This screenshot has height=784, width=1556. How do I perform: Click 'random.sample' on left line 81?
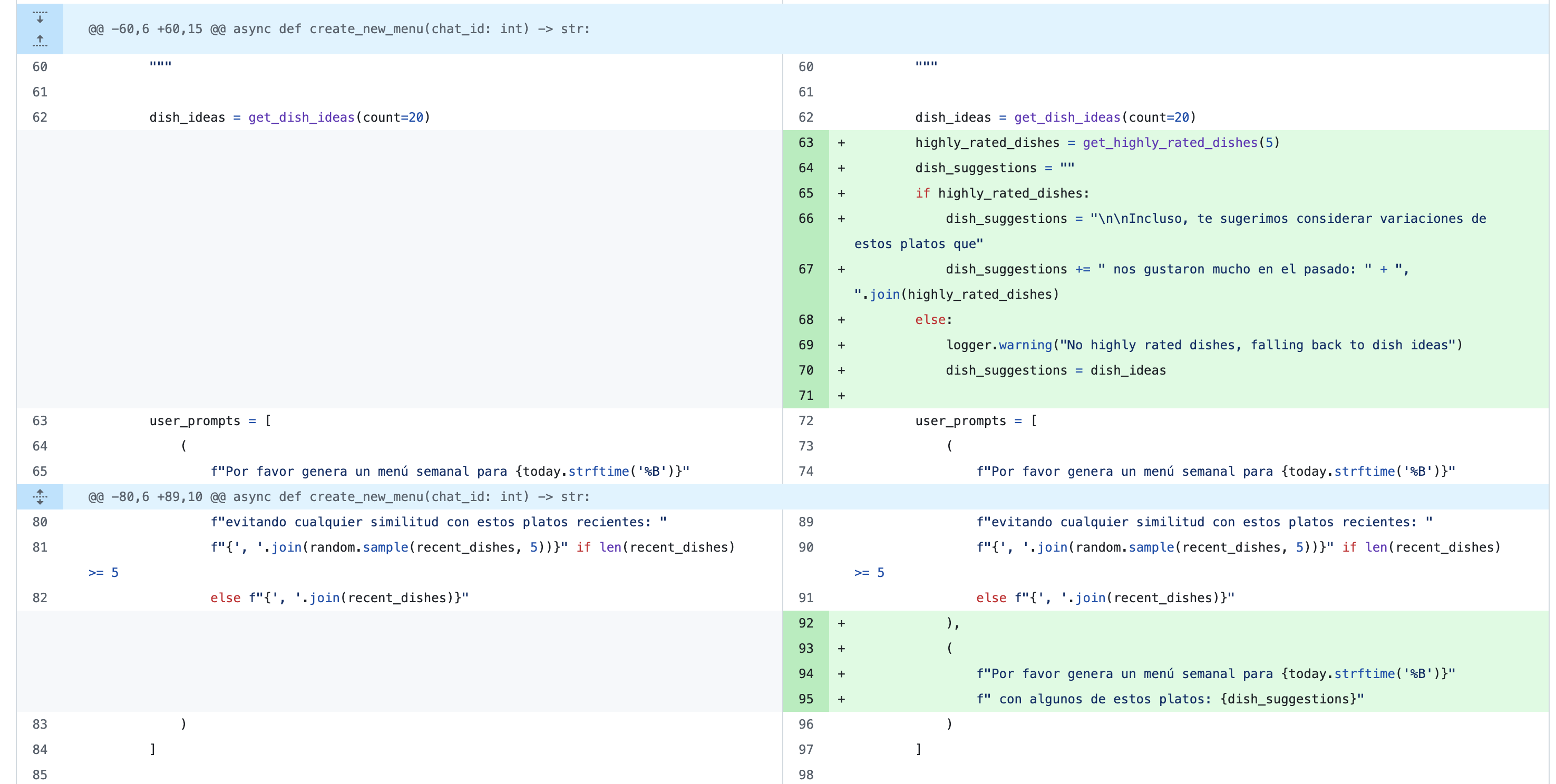coord(359,547)
